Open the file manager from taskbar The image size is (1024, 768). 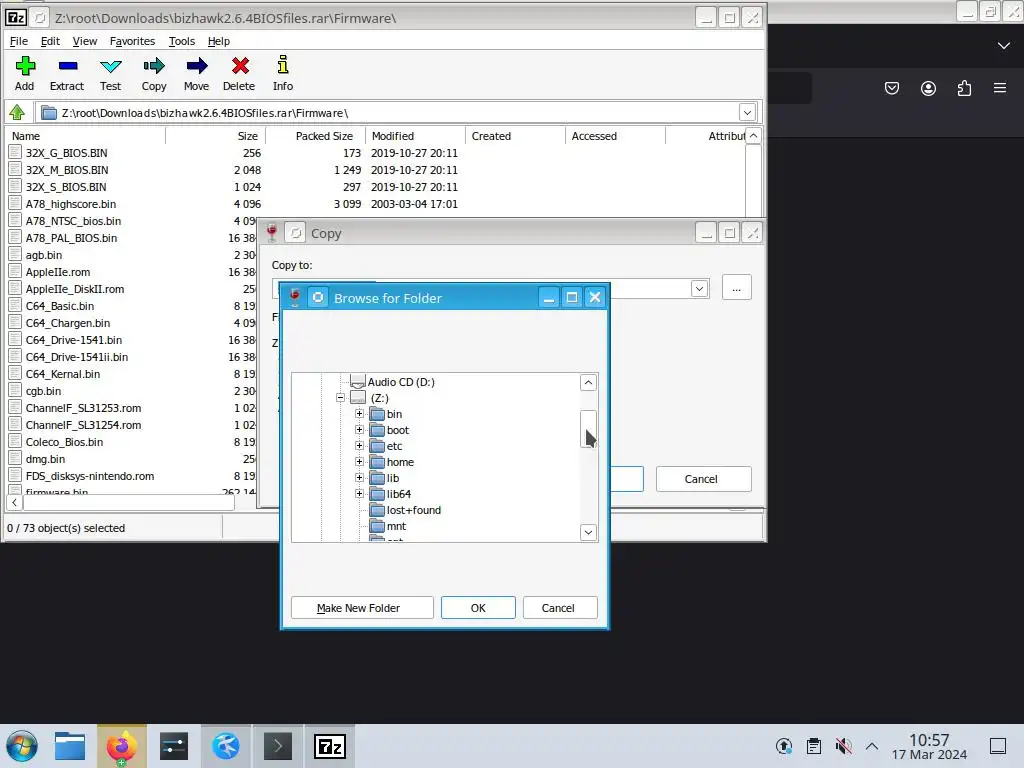tap(70, 746)
